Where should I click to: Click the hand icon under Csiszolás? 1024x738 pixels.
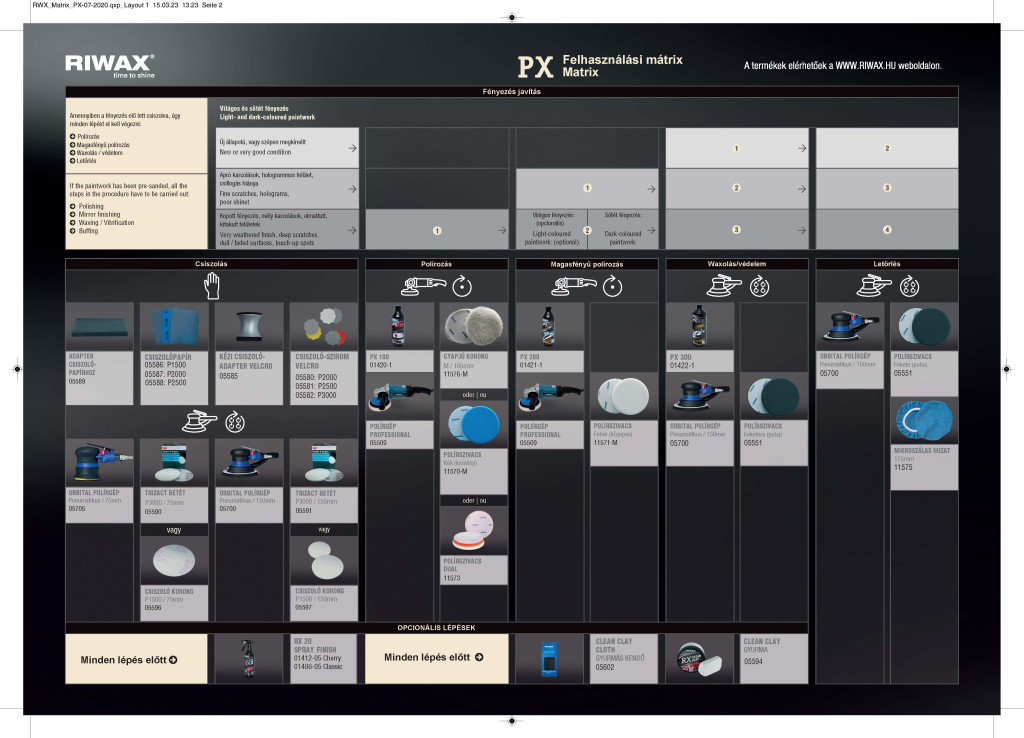(212, 286)
